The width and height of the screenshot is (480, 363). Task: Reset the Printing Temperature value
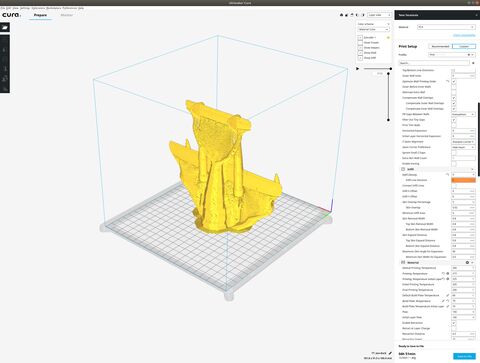(443, 274)
